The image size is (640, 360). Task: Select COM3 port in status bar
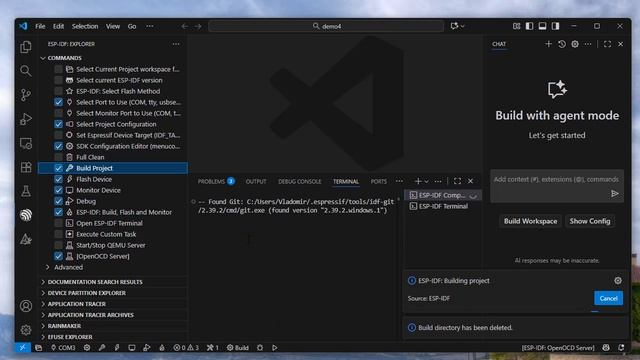63,347
